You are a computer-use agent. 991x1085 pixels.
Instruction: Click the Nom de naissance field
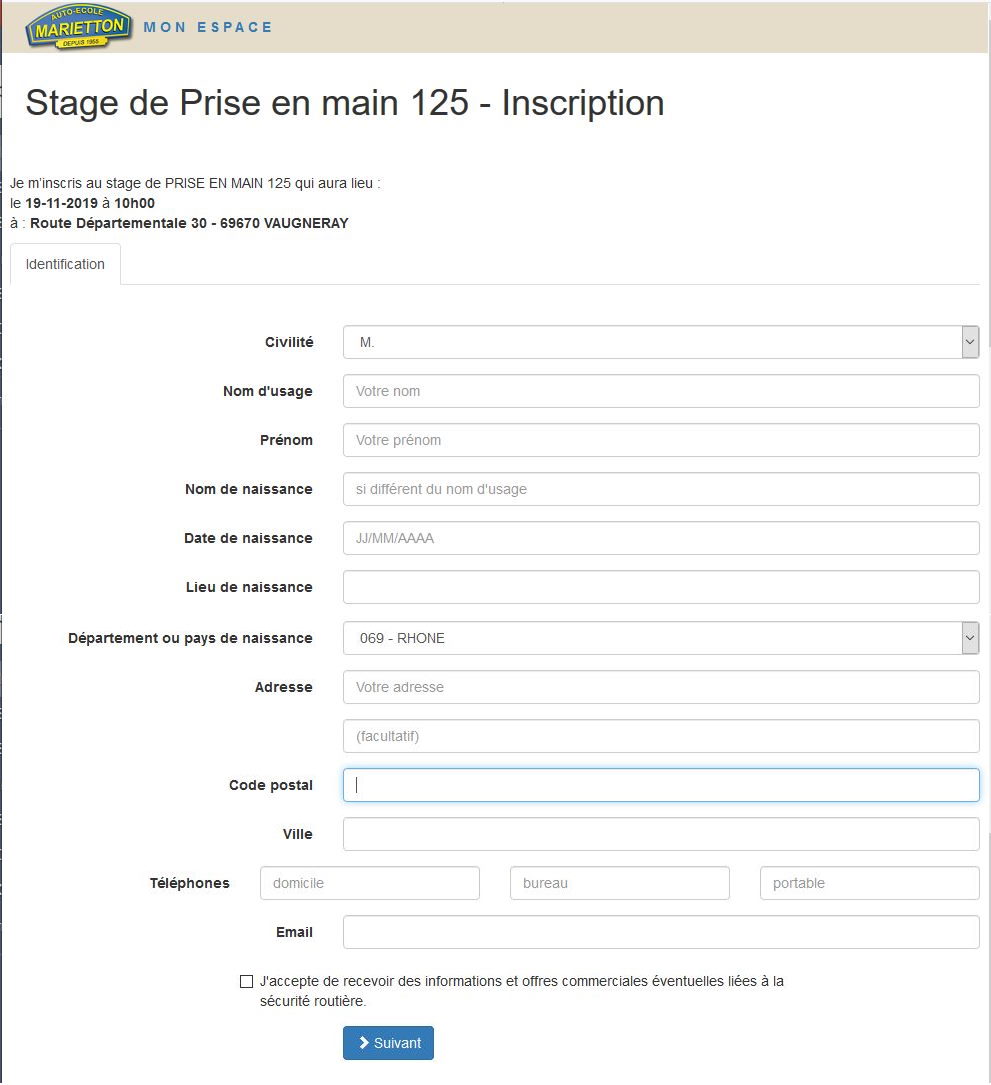point(660,489)
